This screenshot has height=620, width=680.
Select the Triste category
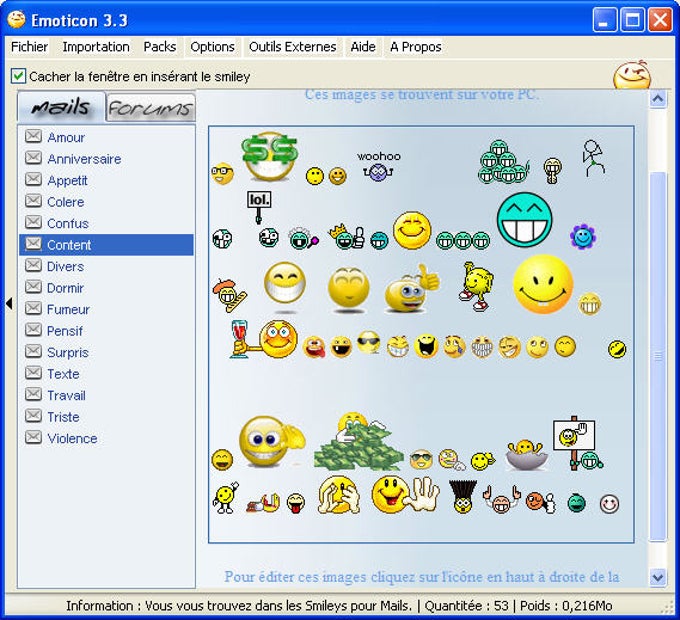tap(106, 417)
